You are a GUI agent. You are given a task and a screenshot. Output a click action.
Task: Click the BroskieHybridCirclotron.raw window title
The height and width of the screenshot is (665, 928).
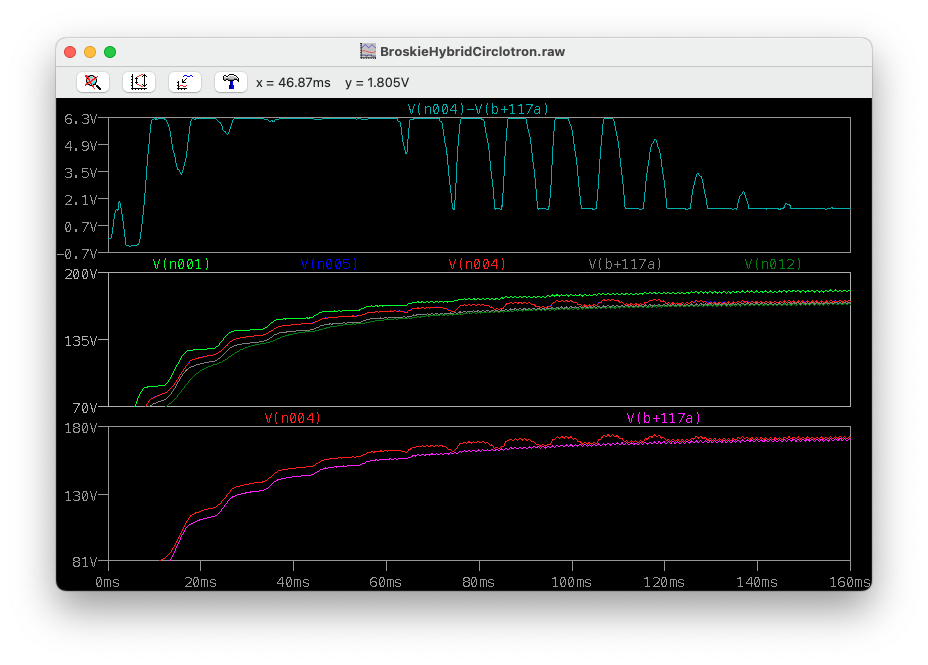coord(472,51)
